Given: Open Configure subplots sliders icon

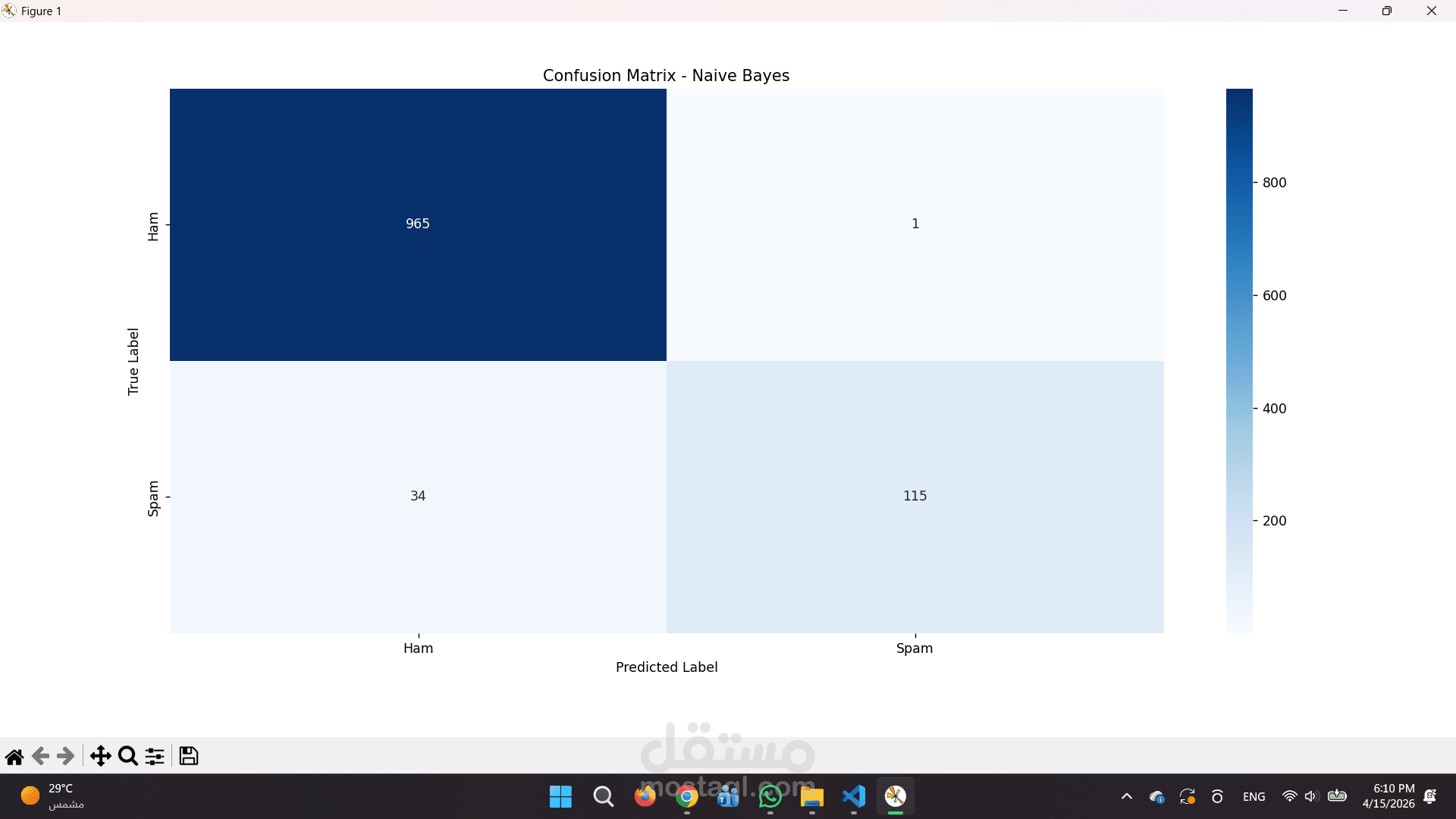Looking at the screenshot, I should (x=155, y=756).
